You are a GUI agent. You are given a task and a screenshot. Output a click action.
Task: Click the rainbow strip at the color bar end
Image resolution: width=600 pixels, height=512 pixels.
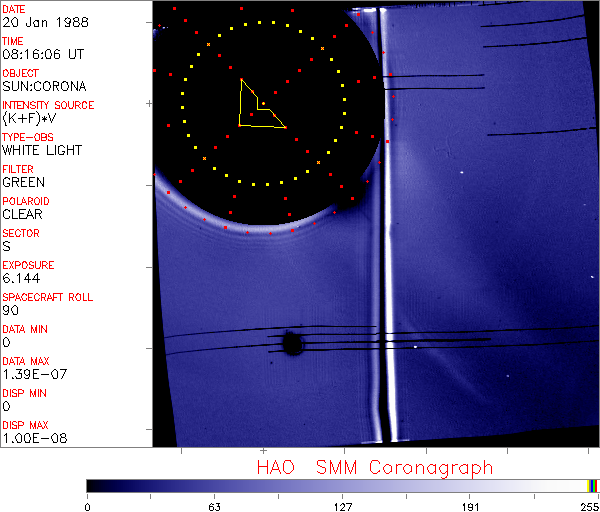(593, 485)
